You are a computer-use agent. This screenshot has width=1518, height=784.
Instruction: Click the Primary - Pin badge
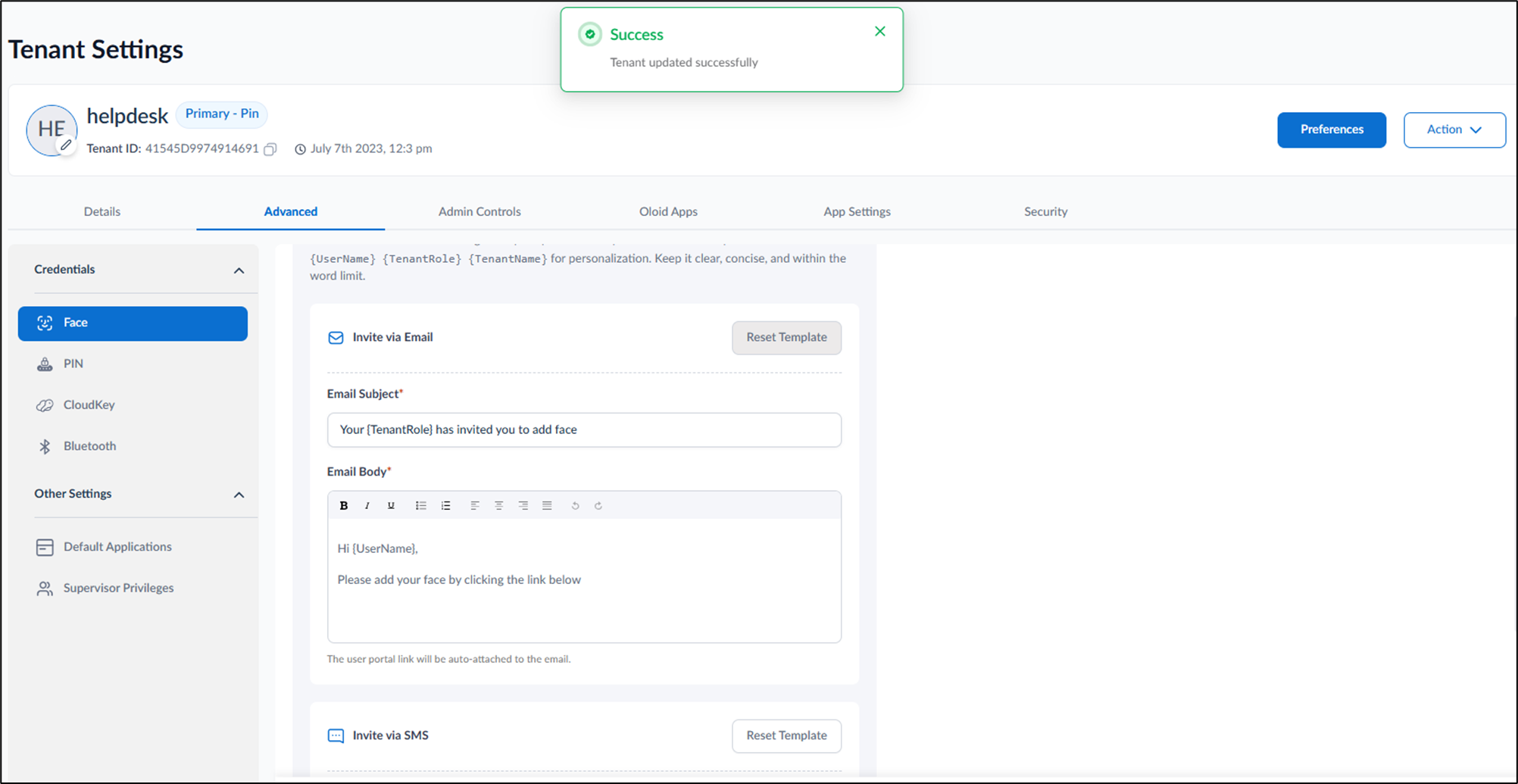coord(222,114)
